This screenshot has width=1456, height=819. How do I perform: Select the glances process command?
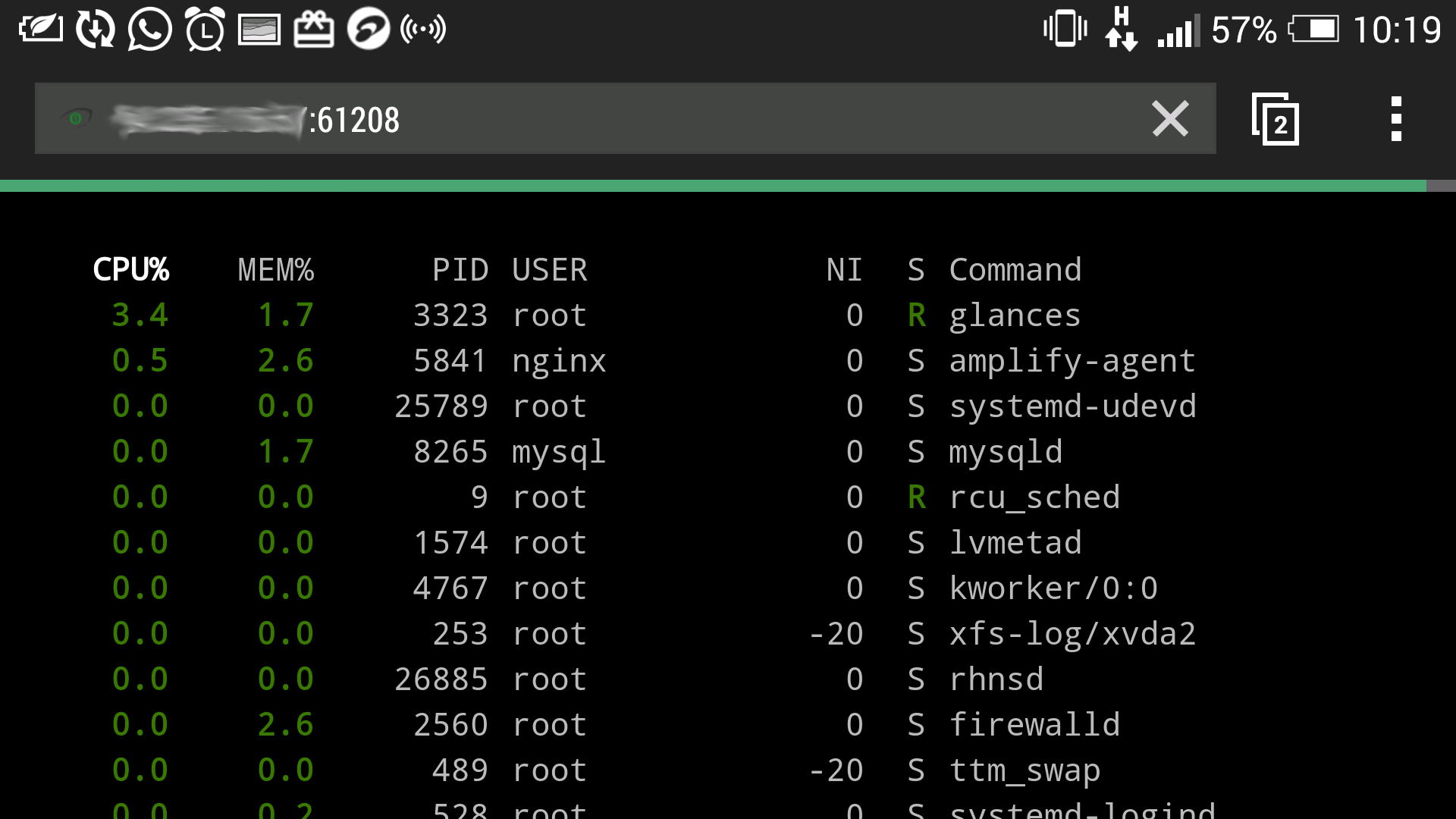point(1015,317)
